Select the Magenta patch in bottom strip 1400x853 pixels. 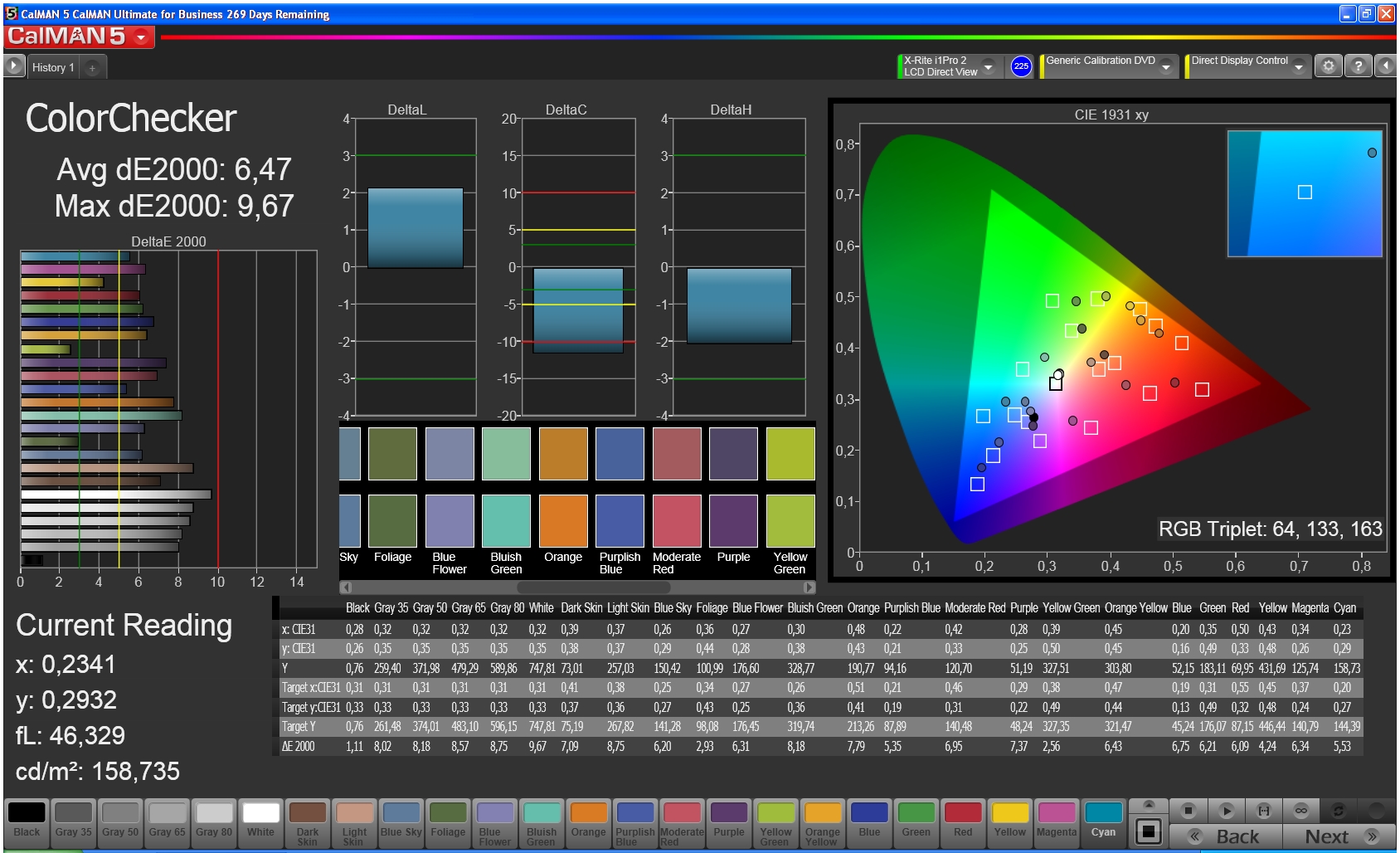tap(1057, 822)
